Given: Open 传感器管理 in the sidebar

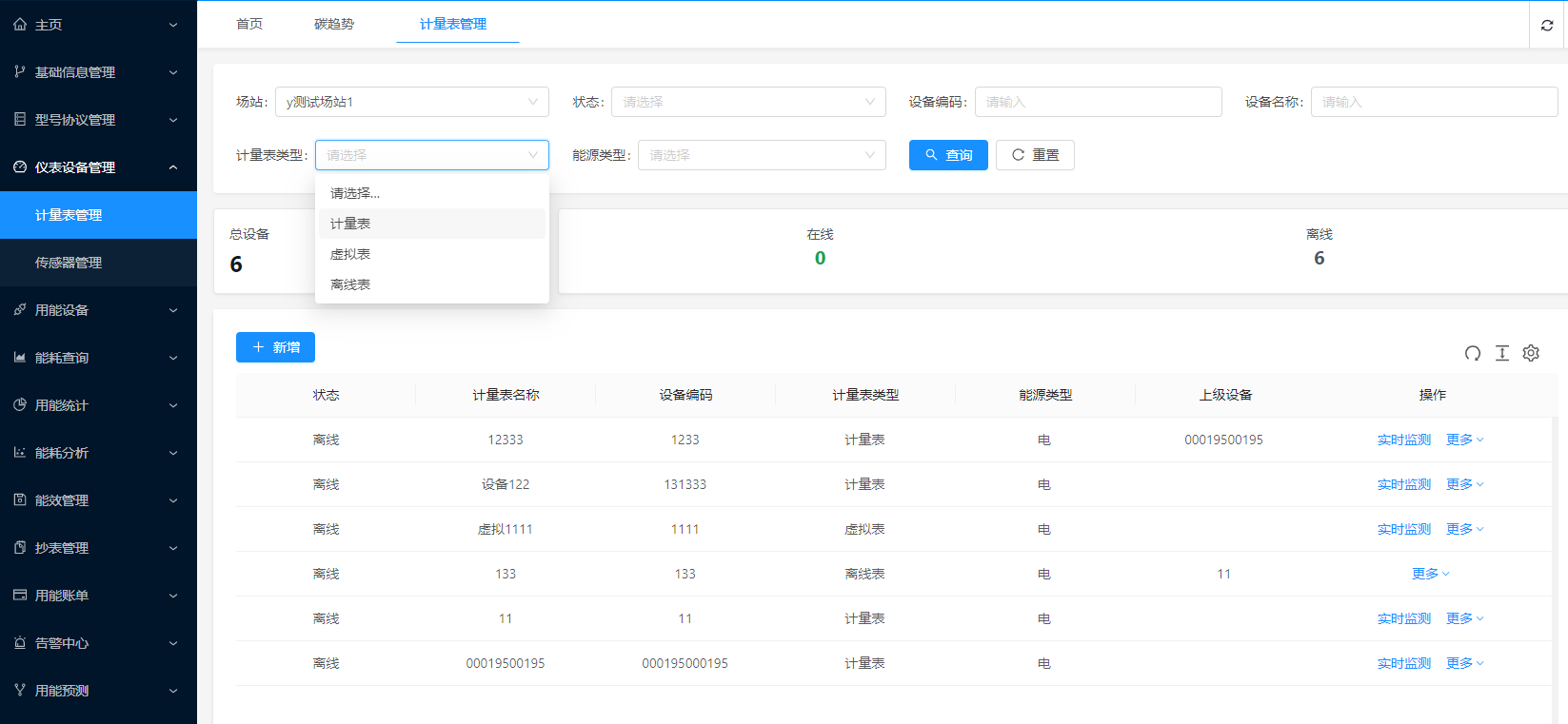Looking at the screenshot, I should (69, 263).
